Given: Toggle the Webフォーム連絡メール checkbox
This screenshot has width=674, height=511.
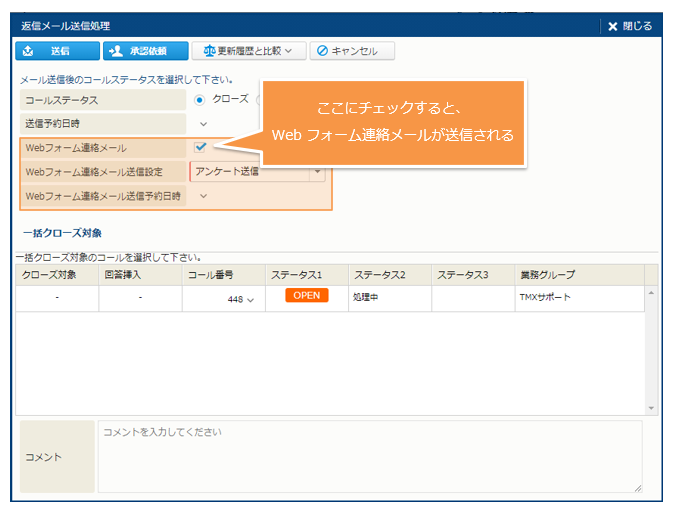Looking at the screenshot, I should point(201,148).
